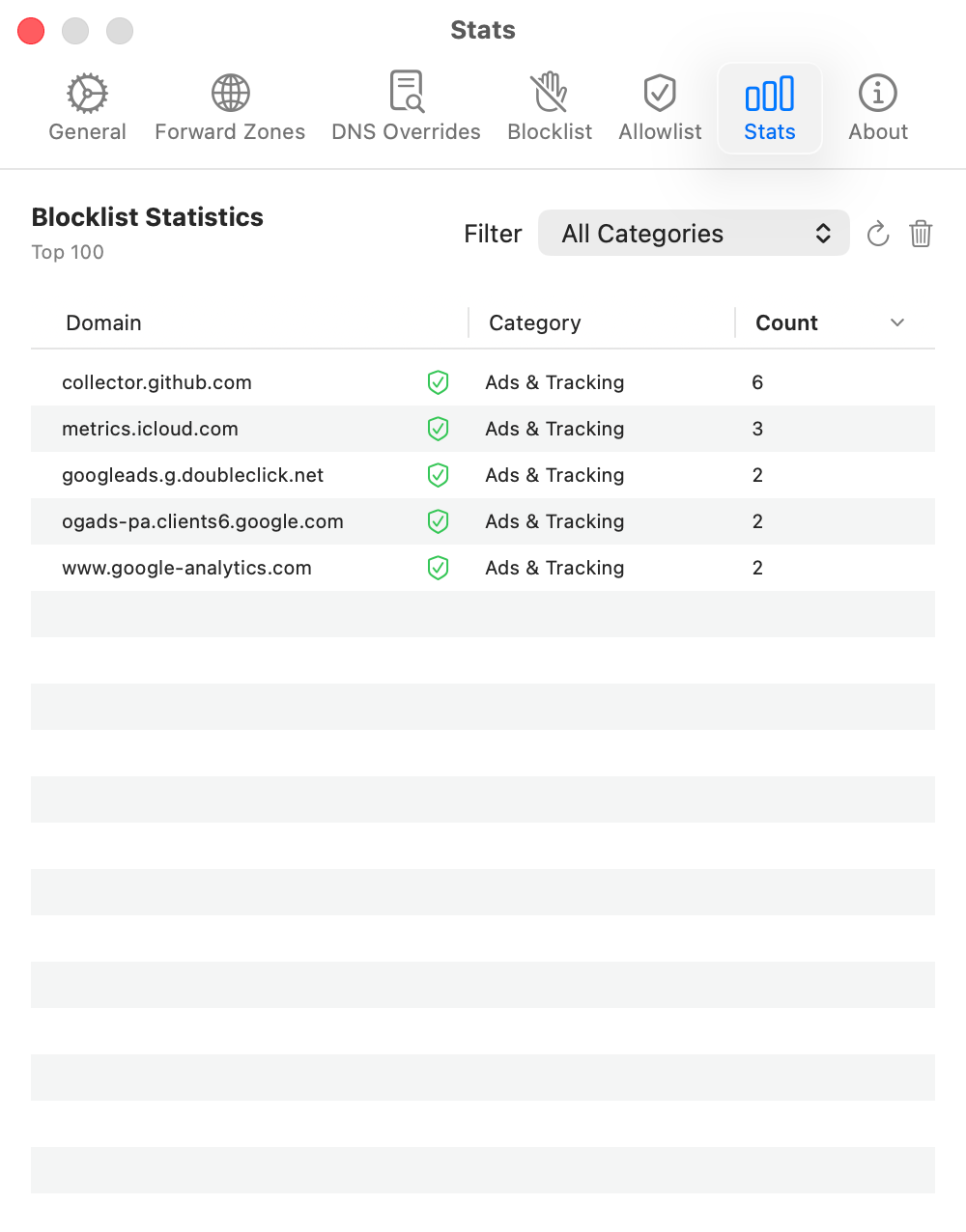The image size is (966, 1232).
Task: Select the googleads.g.doubleclick.net row
Action: point(193,475)
